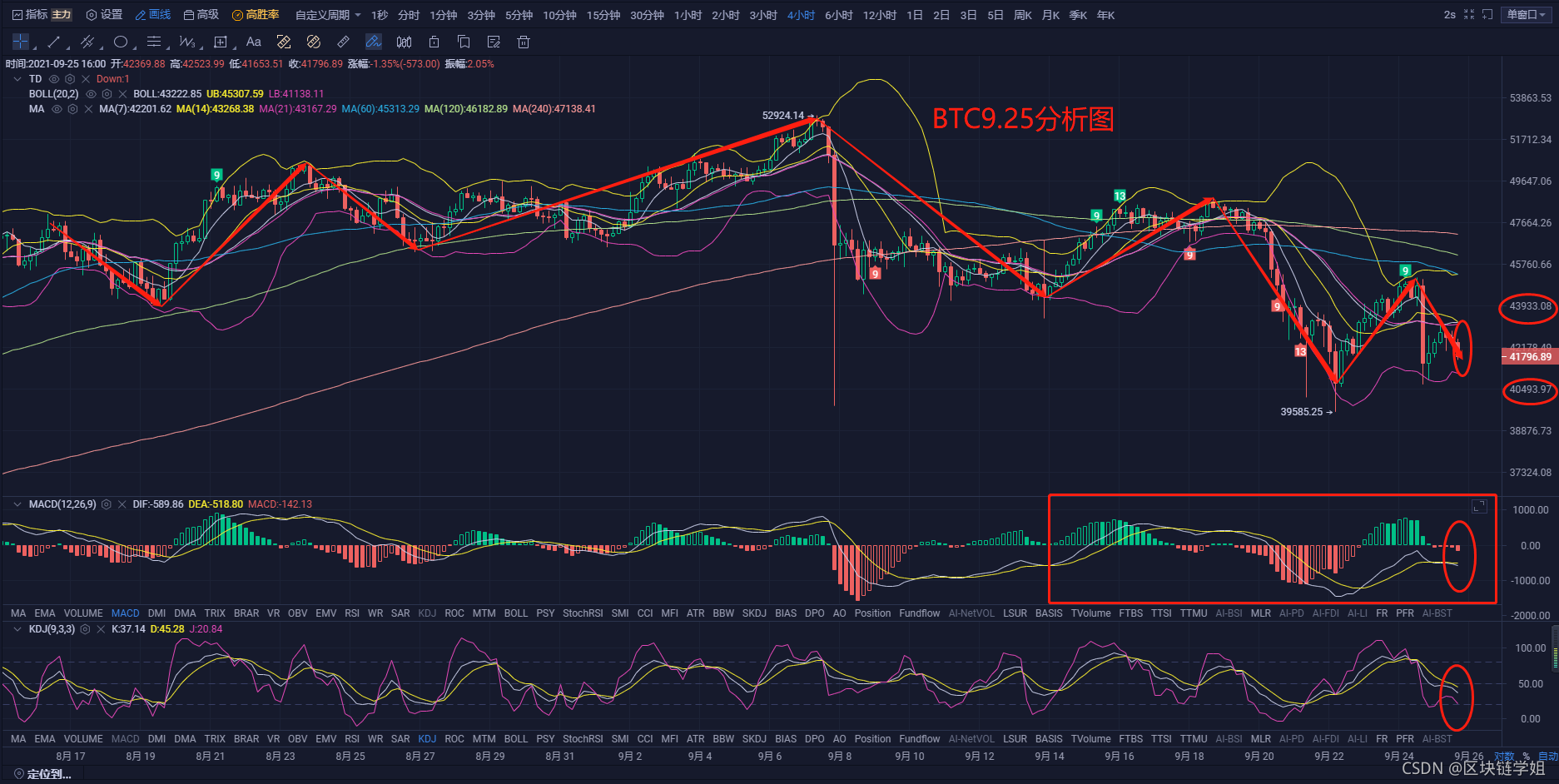
Task: Toggle the 自动 auto scale option
Action: [x=1548, y=757]
